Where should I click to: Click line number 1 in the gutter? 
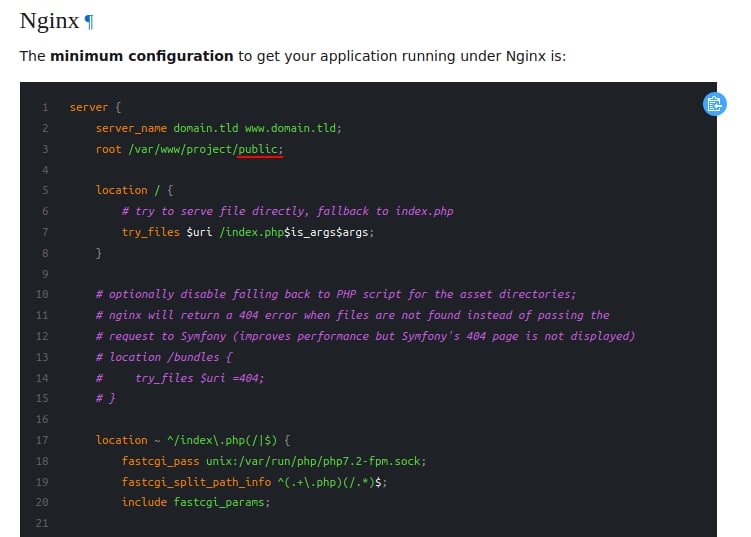point(45,107)
